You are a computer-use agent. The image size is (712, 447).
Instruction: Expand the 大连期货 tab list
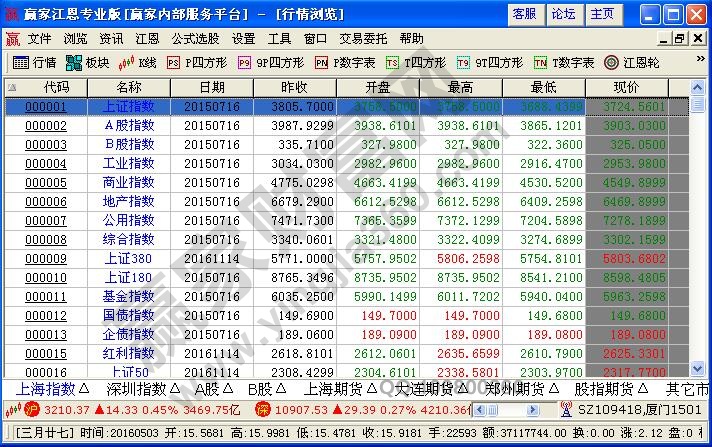(x=463, y=388)
